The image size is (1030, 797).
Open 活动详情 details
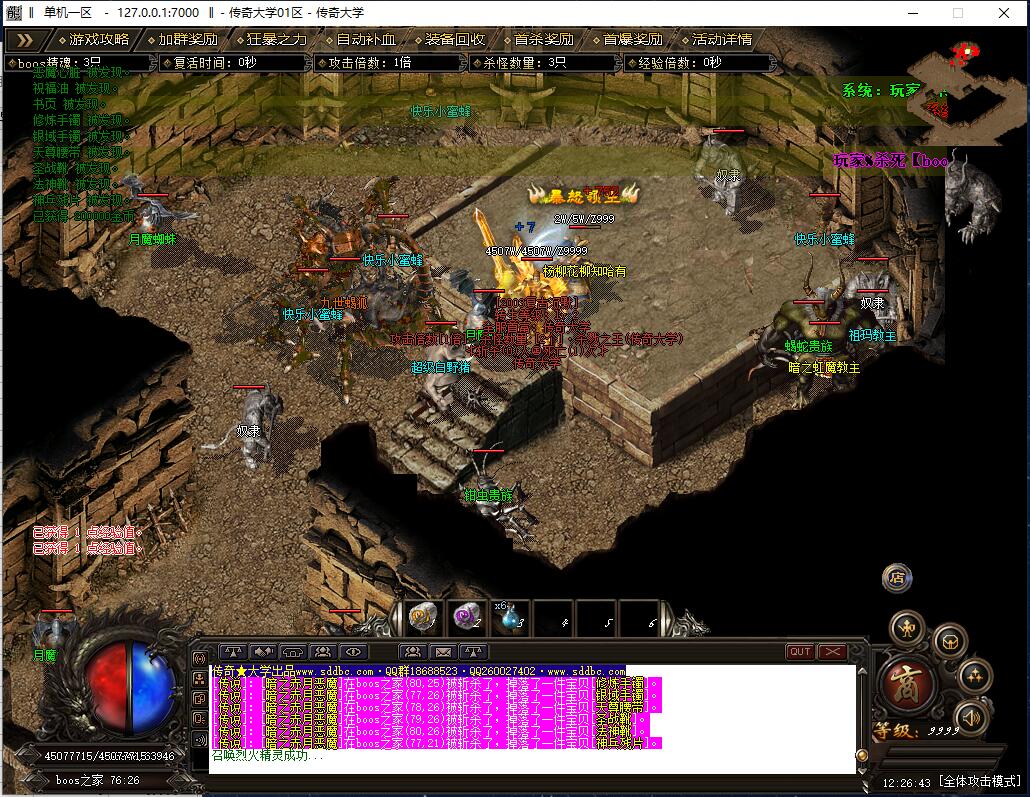pos(717,39)
